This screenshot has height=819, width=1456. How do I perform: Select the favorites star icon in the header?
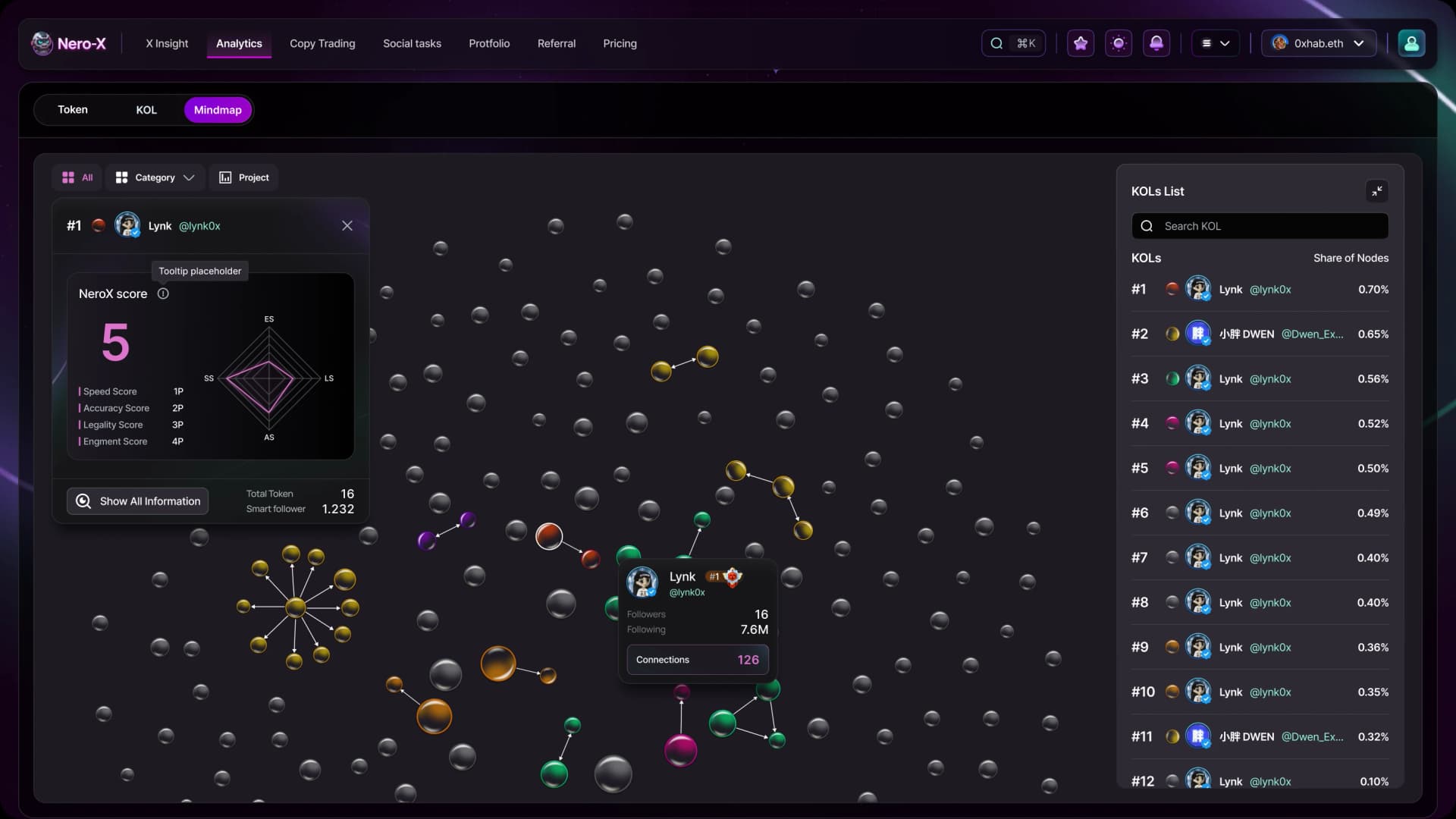click(1080, 43)
